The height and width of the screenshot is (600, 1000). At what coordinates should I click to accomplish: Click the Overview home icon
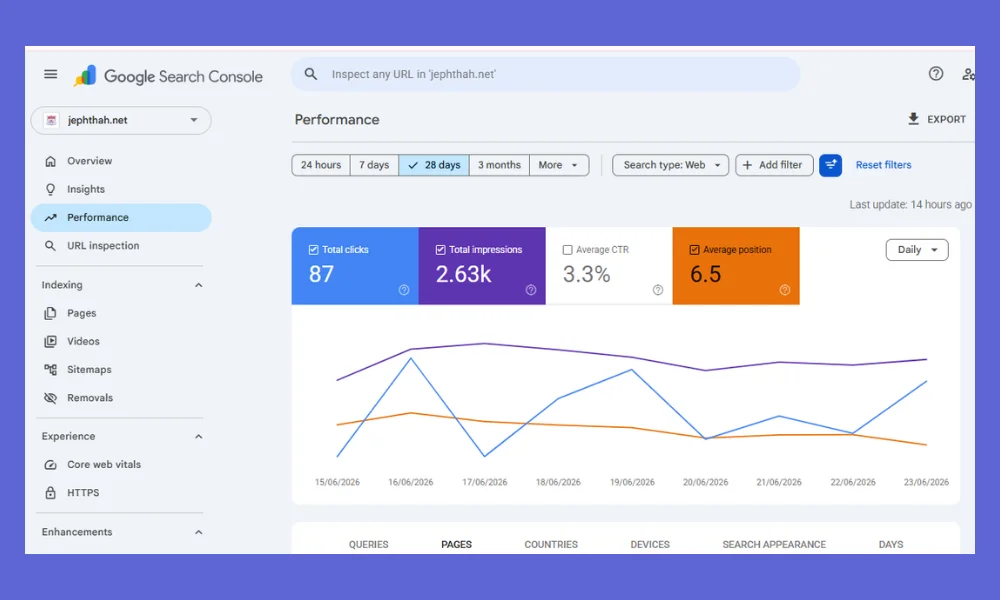click(50, 161)
